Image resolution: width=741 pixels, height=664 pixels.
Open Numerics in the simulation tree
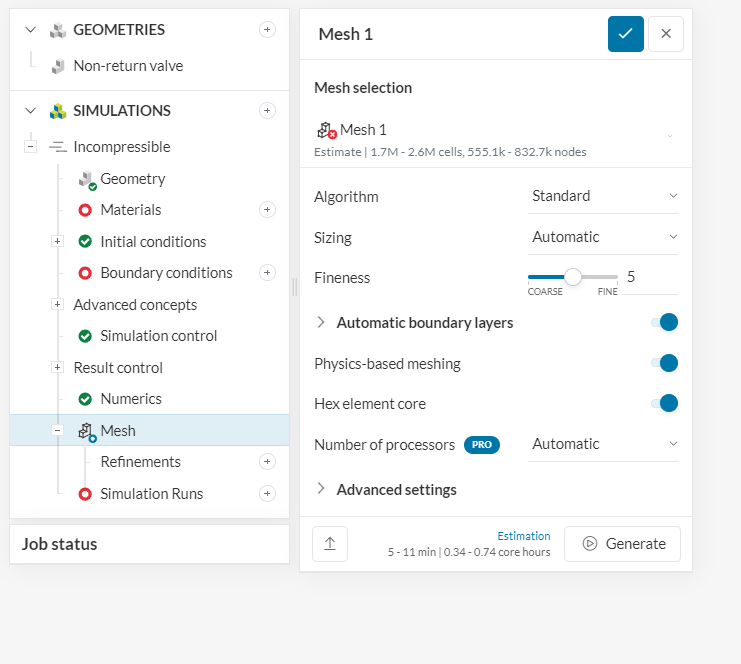(130, 399)
